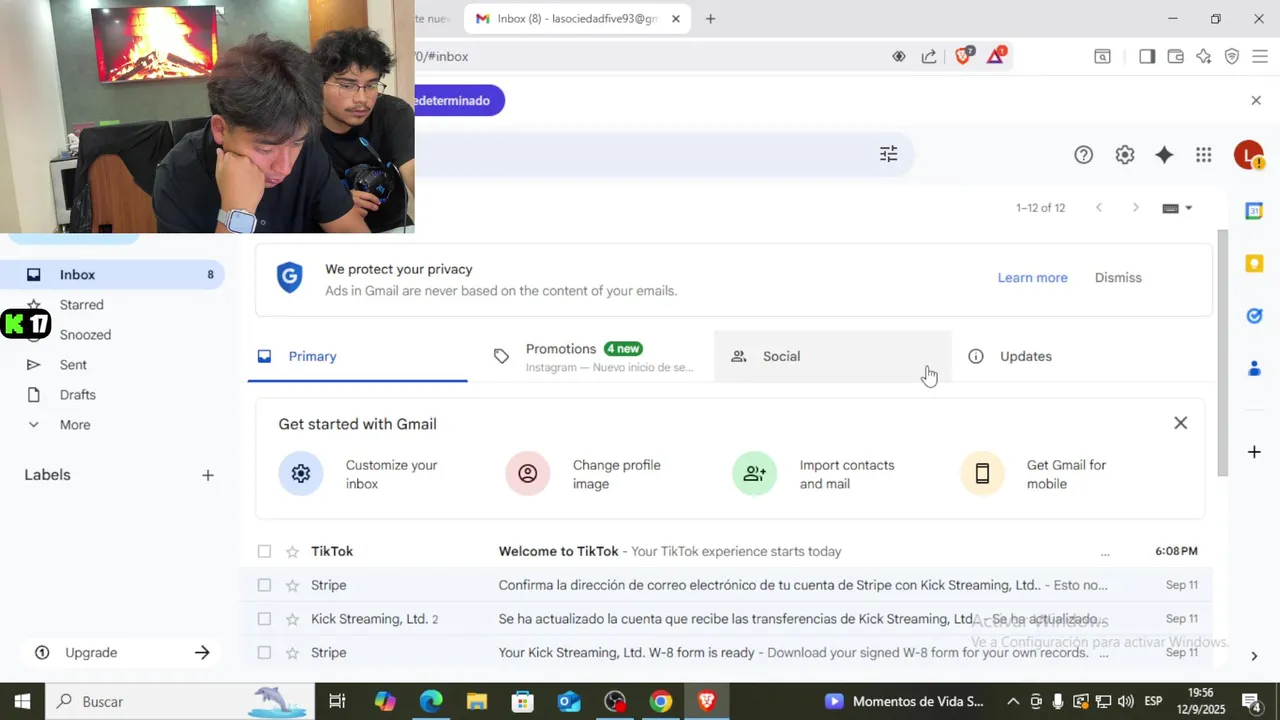Viewport: 1280px width, 720px height.
Task: Open input tools keyboard dropdown arrow
Action: tap(1188, 208)
